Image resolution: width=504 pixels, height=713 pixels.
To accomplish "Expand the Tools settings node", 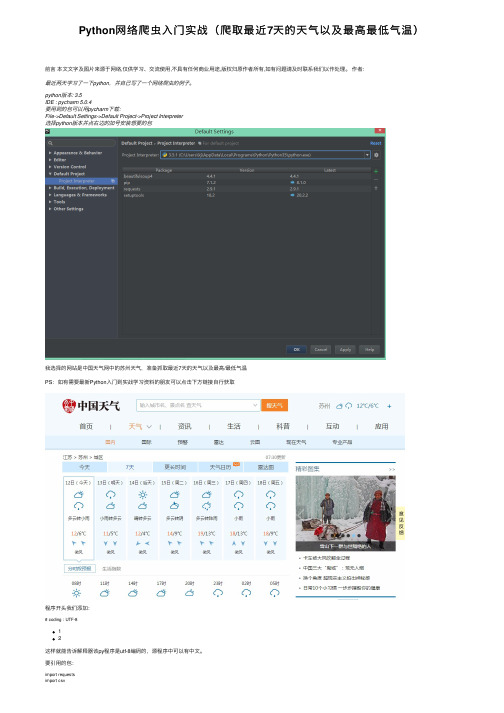I will tap(50, 202).
